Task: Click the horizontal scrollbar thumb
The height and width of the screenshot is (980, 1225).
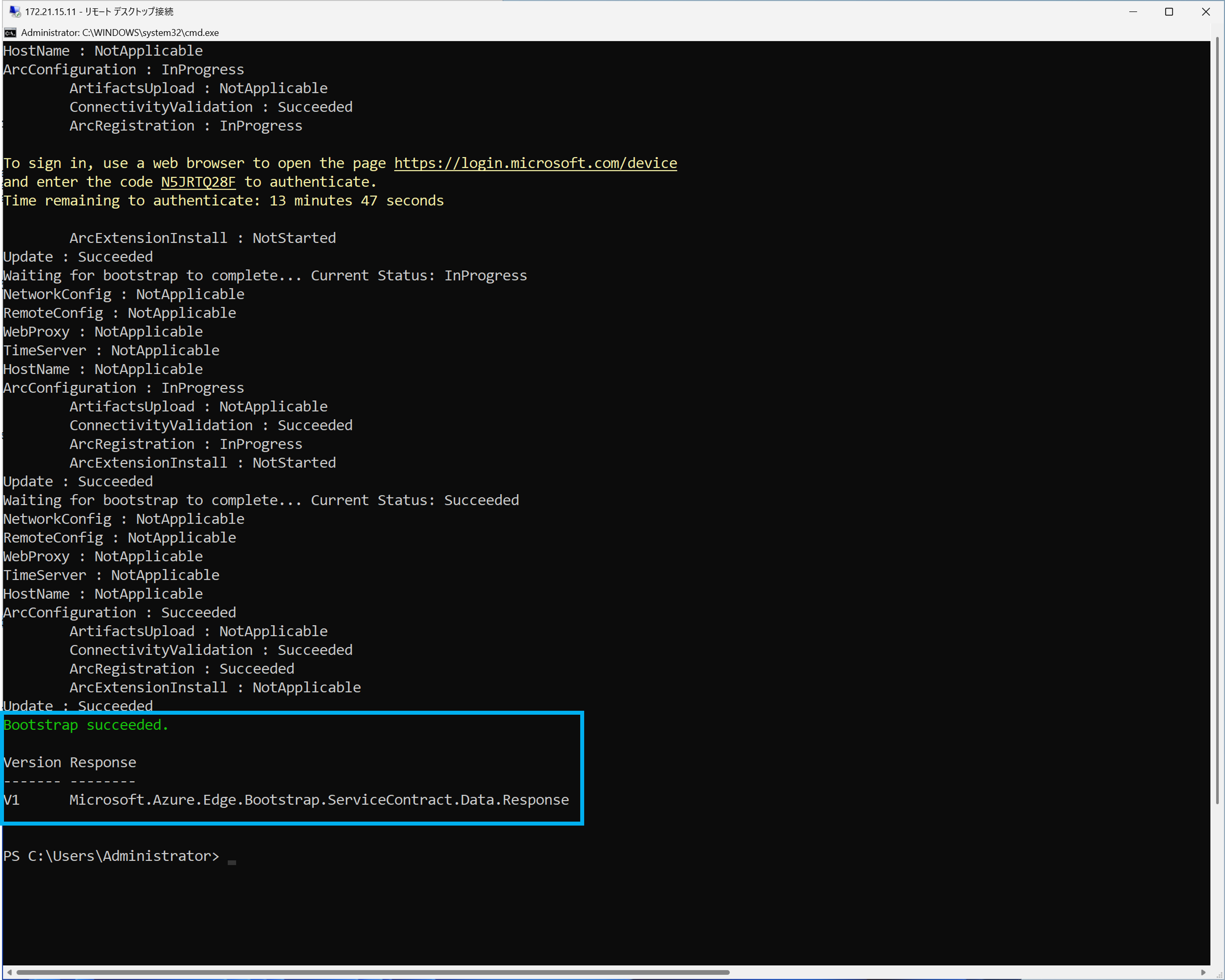Action: (373, 972)
